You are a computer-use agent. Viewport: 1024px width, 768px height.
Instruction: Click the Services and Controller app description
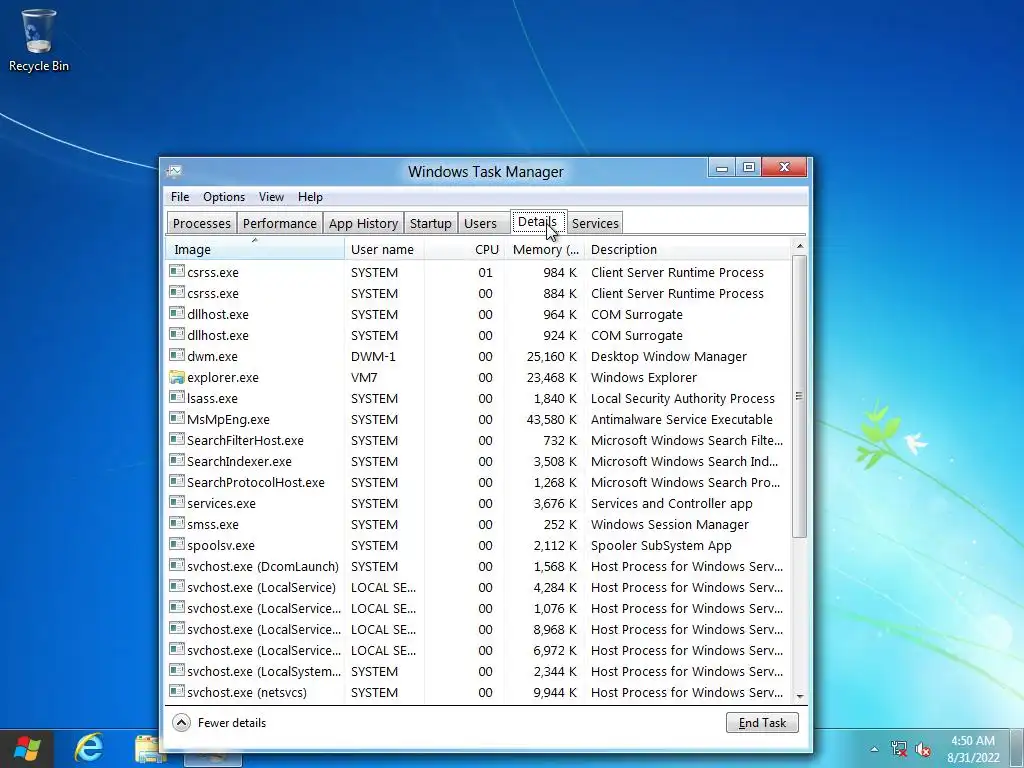(x=671, y=504)
